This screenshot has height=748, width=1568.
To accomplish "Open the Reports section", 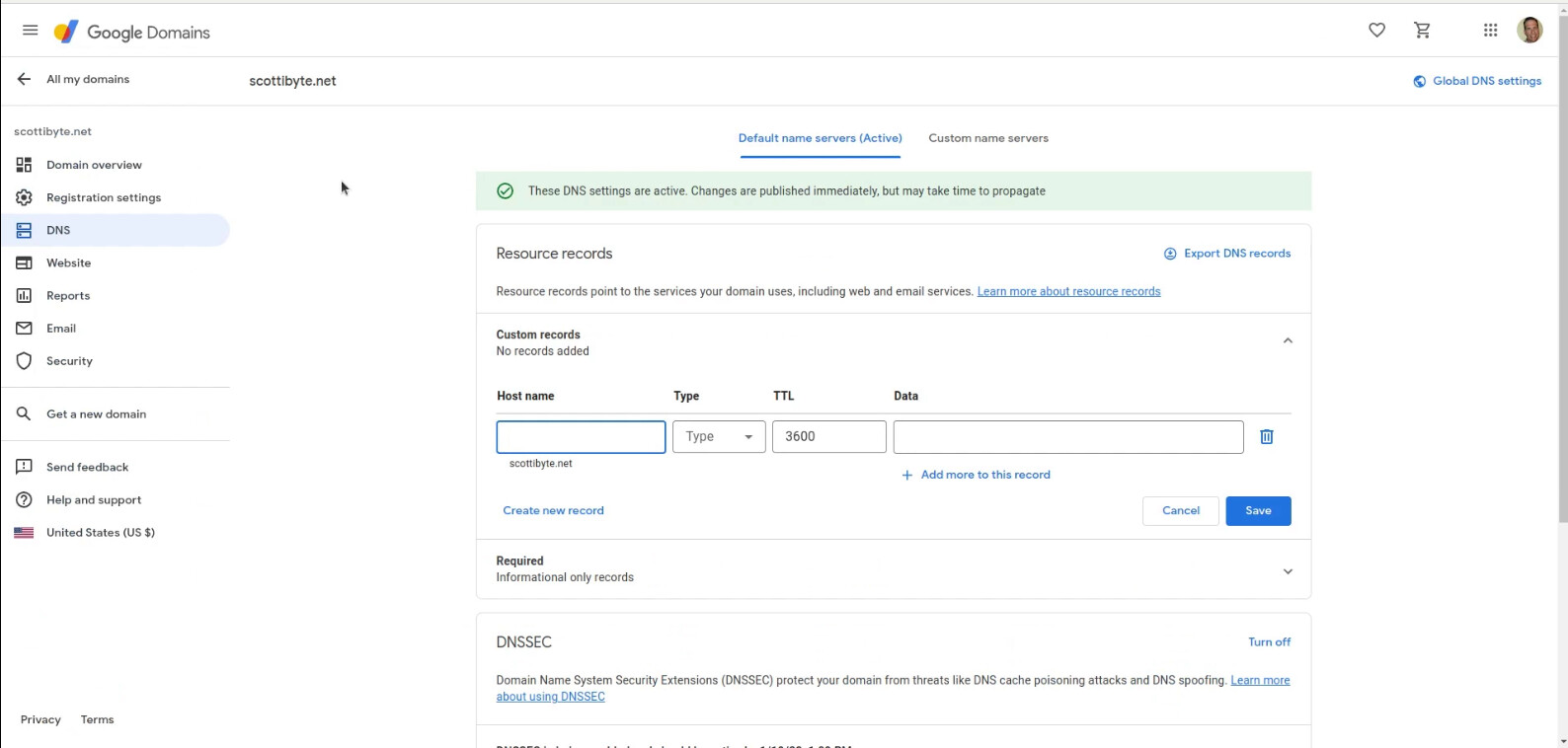I will [68, 295].
